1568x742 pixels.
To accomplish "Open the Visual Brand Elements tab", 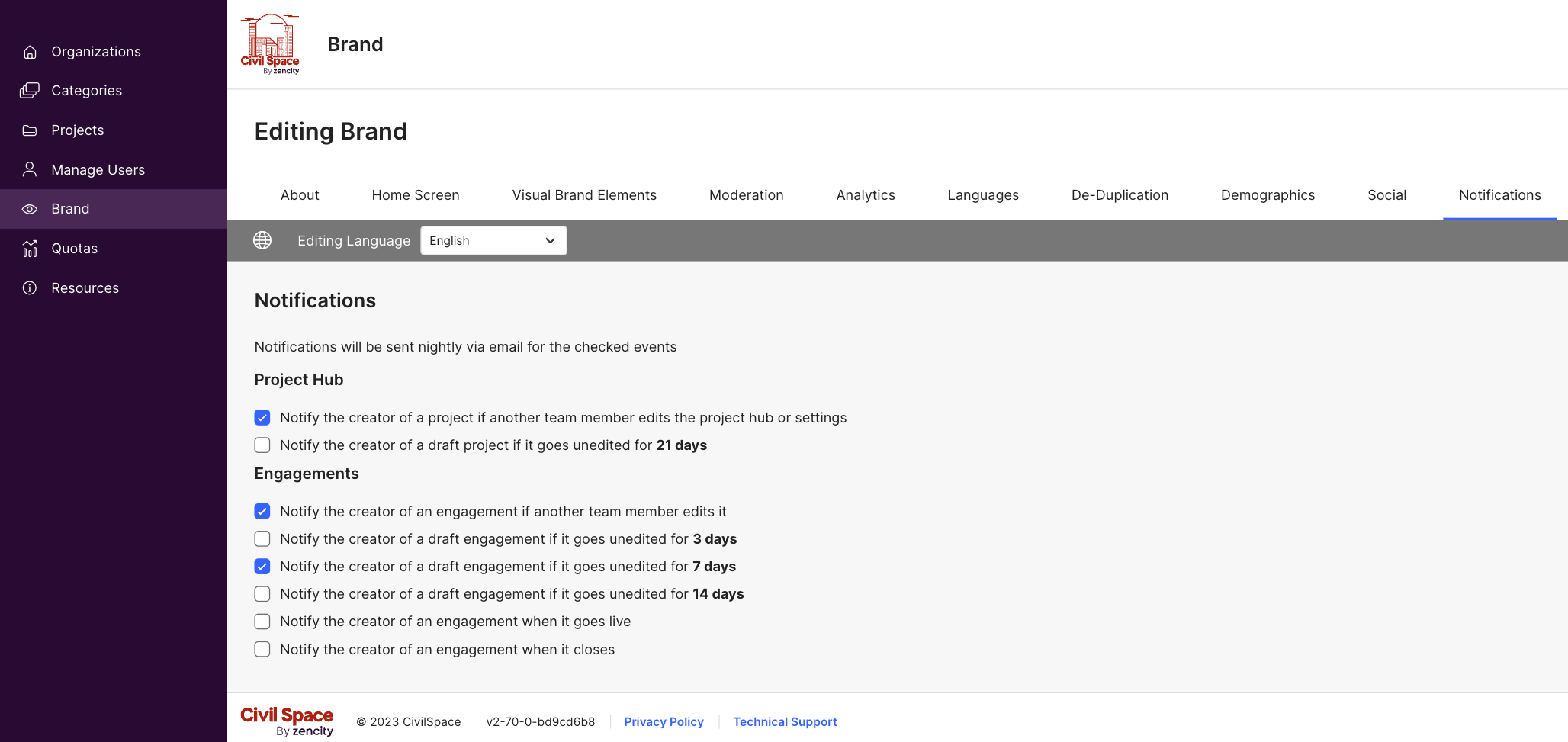I will 584,195.
